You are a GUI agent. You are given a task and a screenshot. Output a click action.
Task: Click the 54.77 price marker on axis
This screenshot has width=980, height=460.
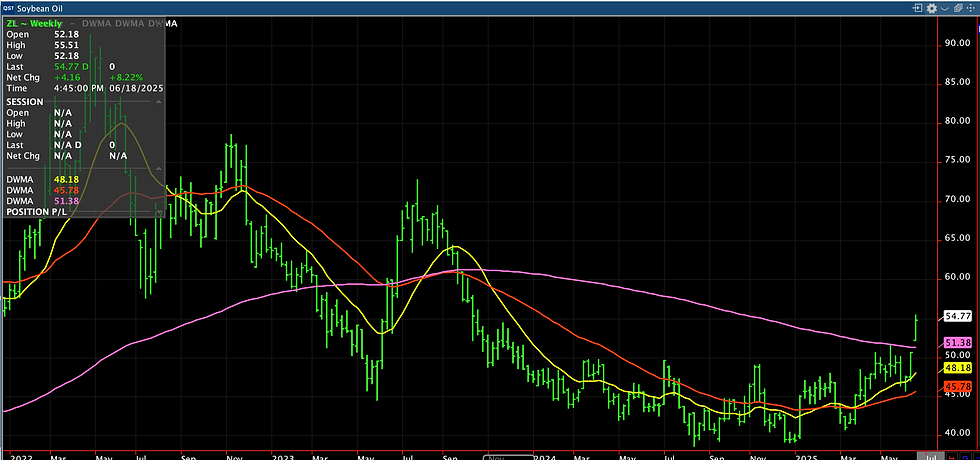pos(956,317)
